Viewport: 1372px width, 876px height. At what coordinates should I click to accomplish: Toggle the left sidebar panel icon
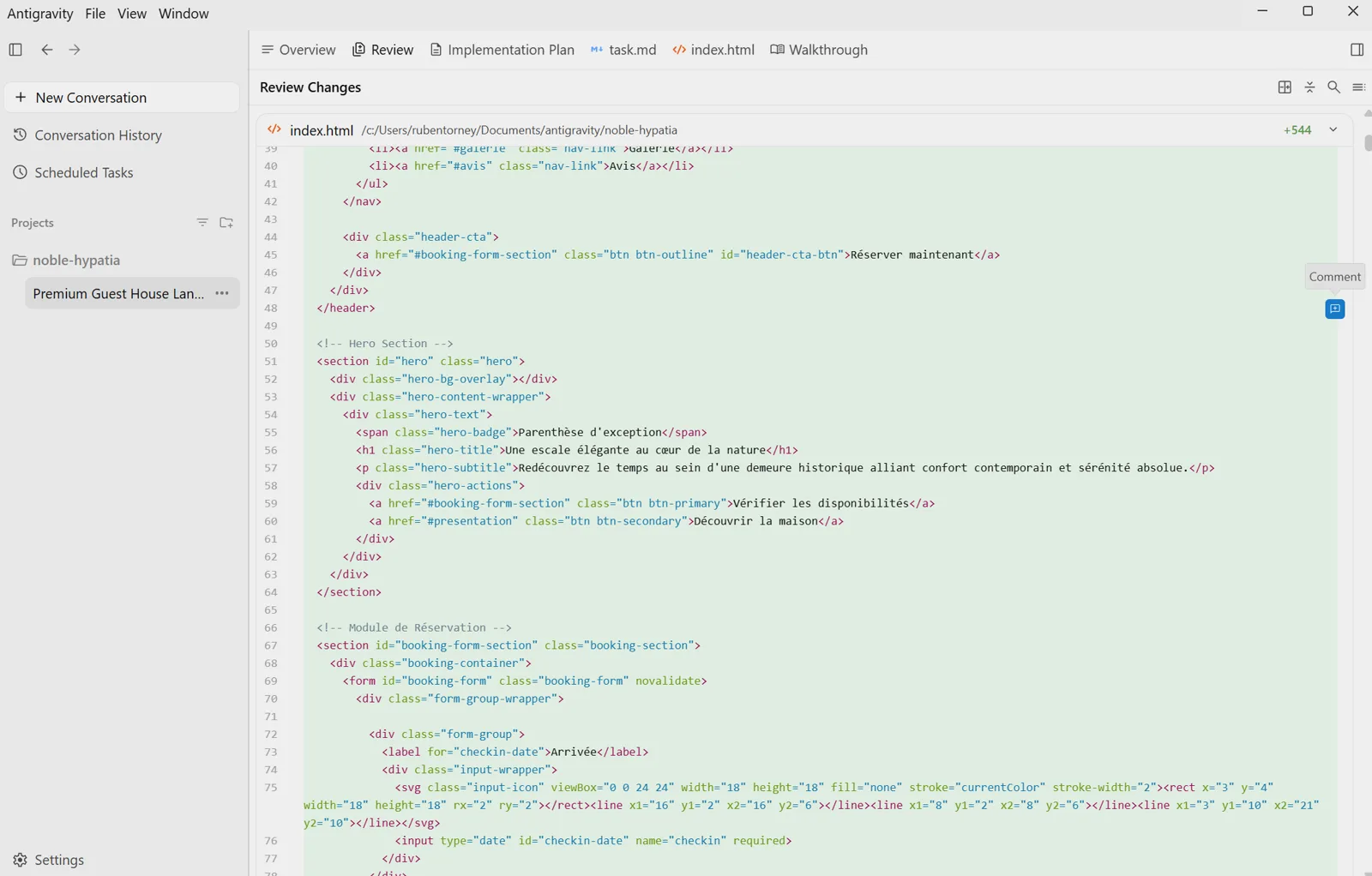click(15, 50)
